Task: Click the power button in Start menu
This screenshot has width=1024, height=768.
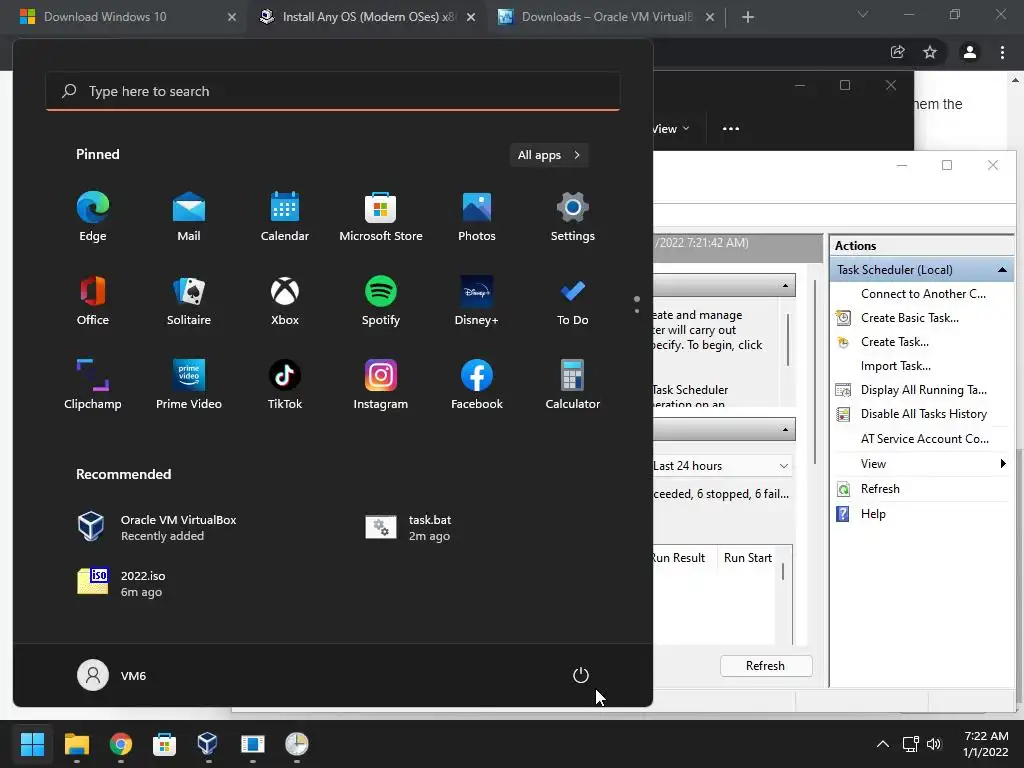Action: click(581, 675)
